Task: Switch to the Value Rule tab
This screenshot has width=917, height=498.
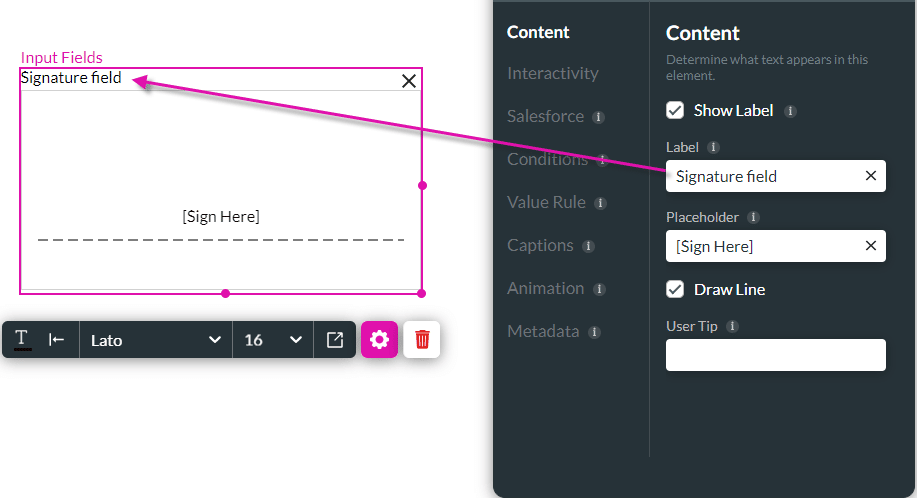Action: [x=546, y=202]
